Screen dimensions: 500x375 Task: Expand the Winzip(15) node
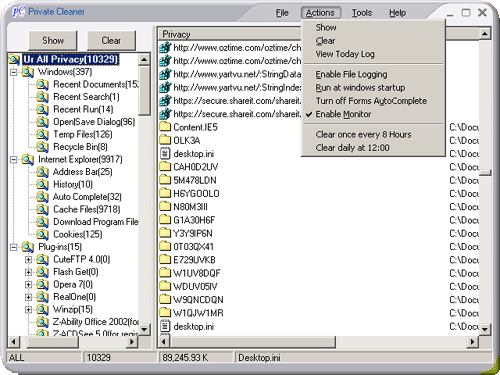coord(29,310)
